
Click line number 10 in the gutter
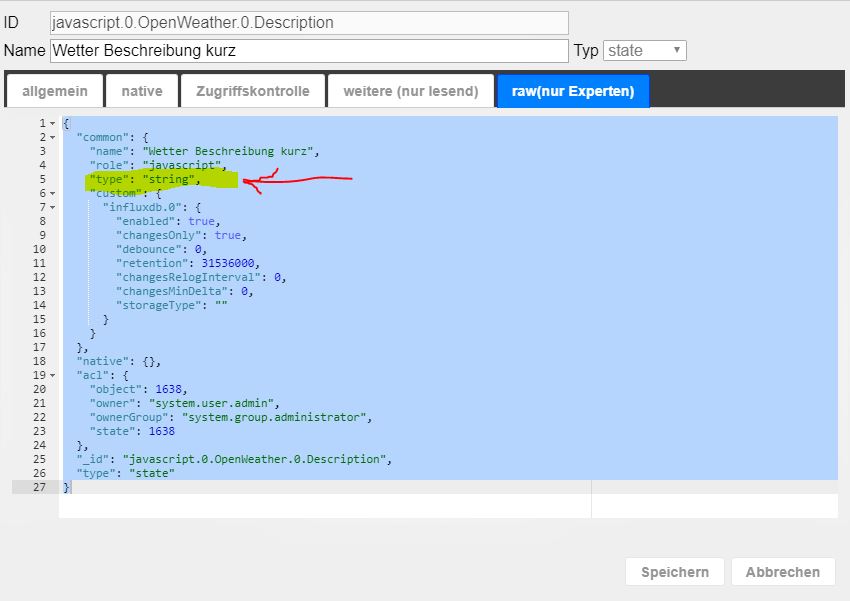pyautogui.click(x=39, y=249)
